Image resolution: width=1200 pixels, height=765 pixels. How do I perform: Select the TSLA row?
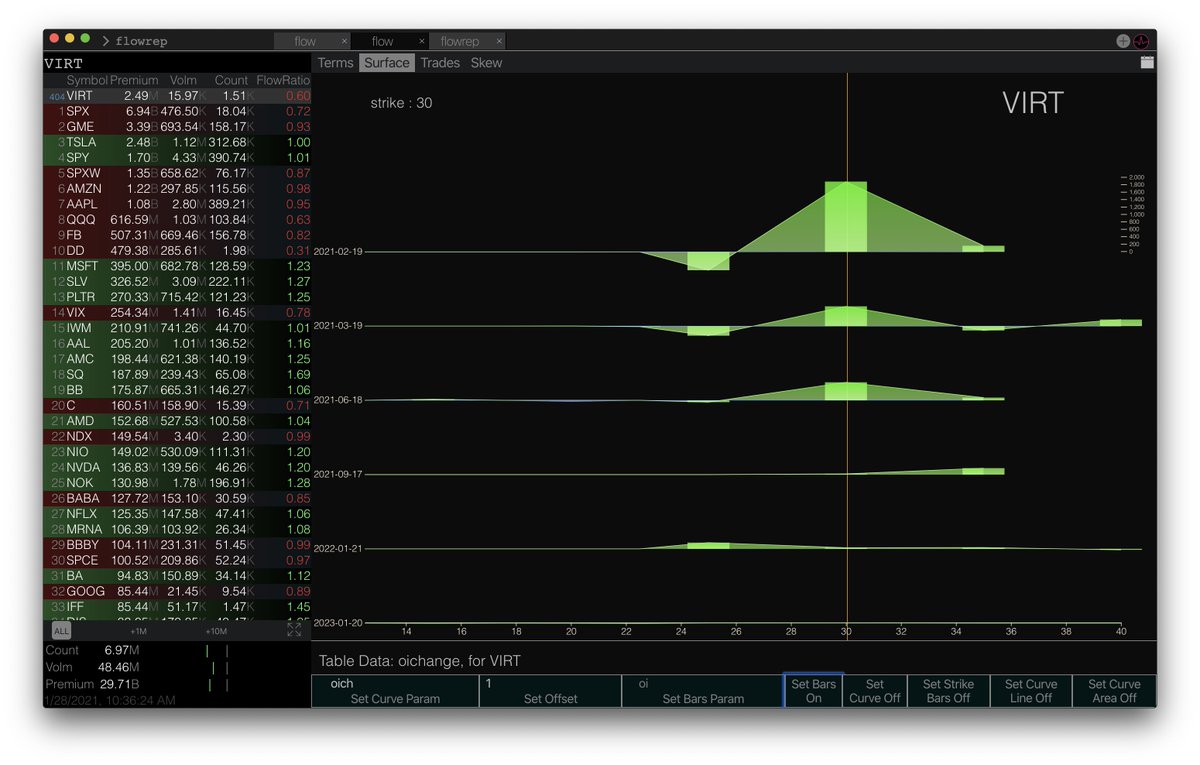[177, 142]
